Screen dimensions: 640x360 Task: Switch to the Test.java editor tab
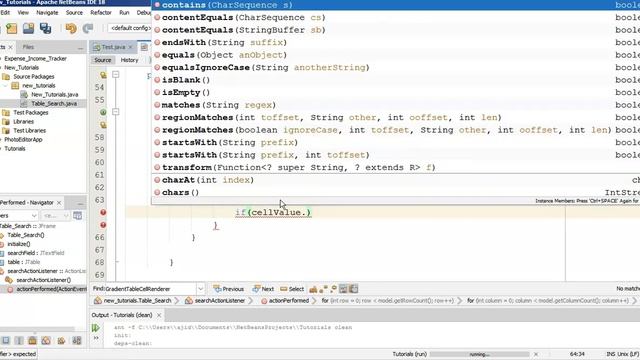(x=113, y=47)
